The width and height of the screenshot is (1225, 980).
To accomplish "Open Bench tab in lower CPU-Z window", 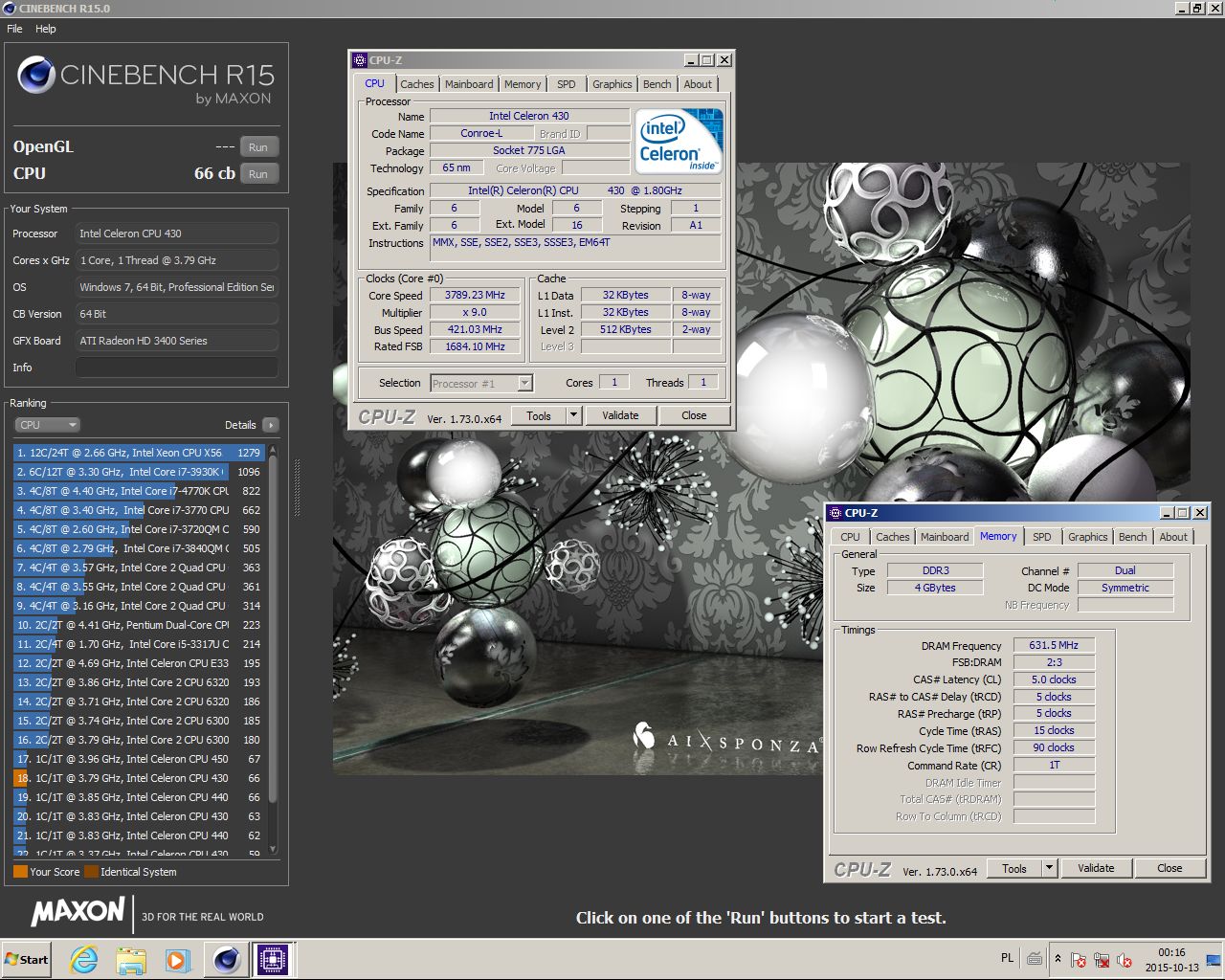I will click(1133, 537).
